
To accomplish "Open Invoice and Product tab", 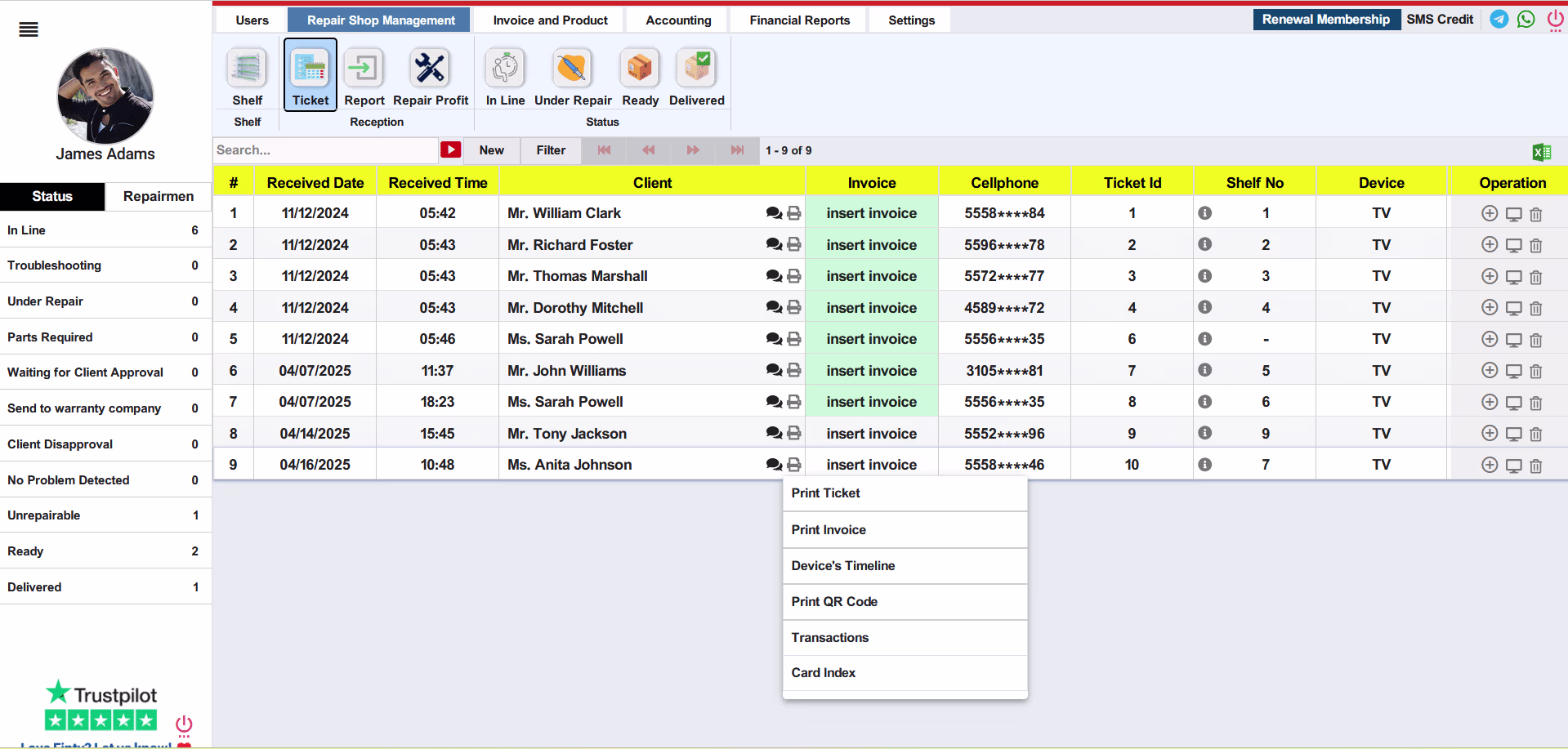I will click(x=550, y=20).
